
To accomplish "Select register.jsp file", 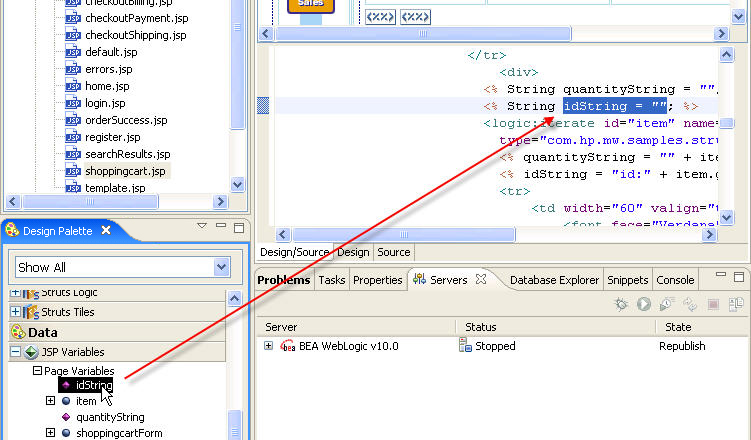I will [x=113, y=137].
